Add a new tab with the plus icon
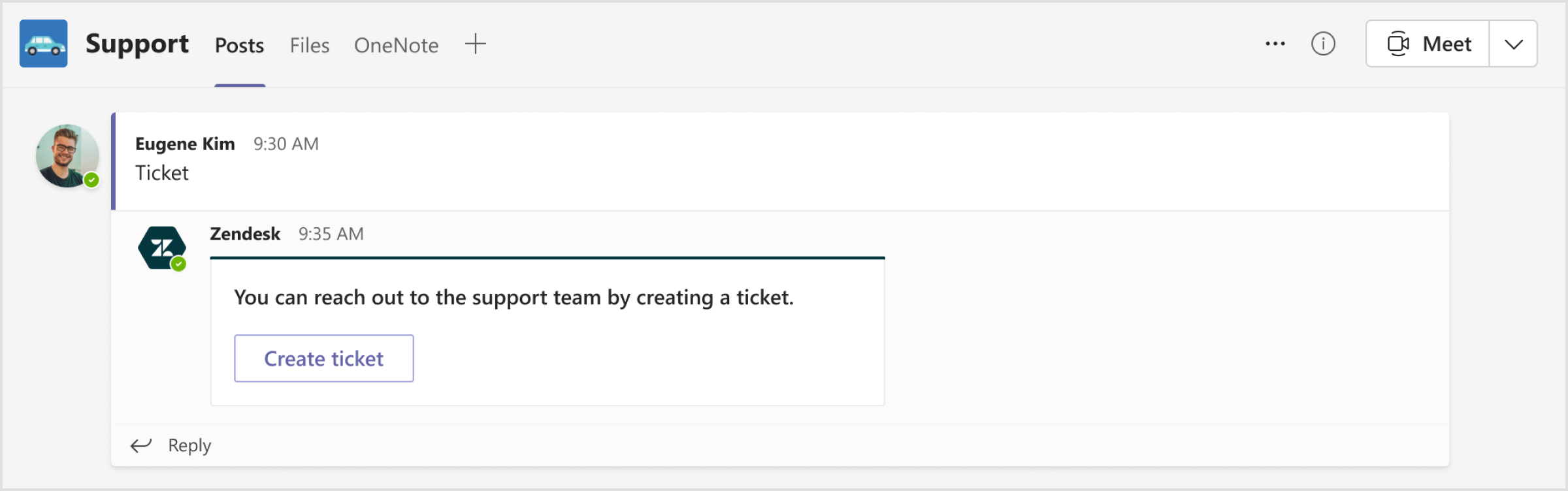The image size is (1568, 491). [476, 43]
